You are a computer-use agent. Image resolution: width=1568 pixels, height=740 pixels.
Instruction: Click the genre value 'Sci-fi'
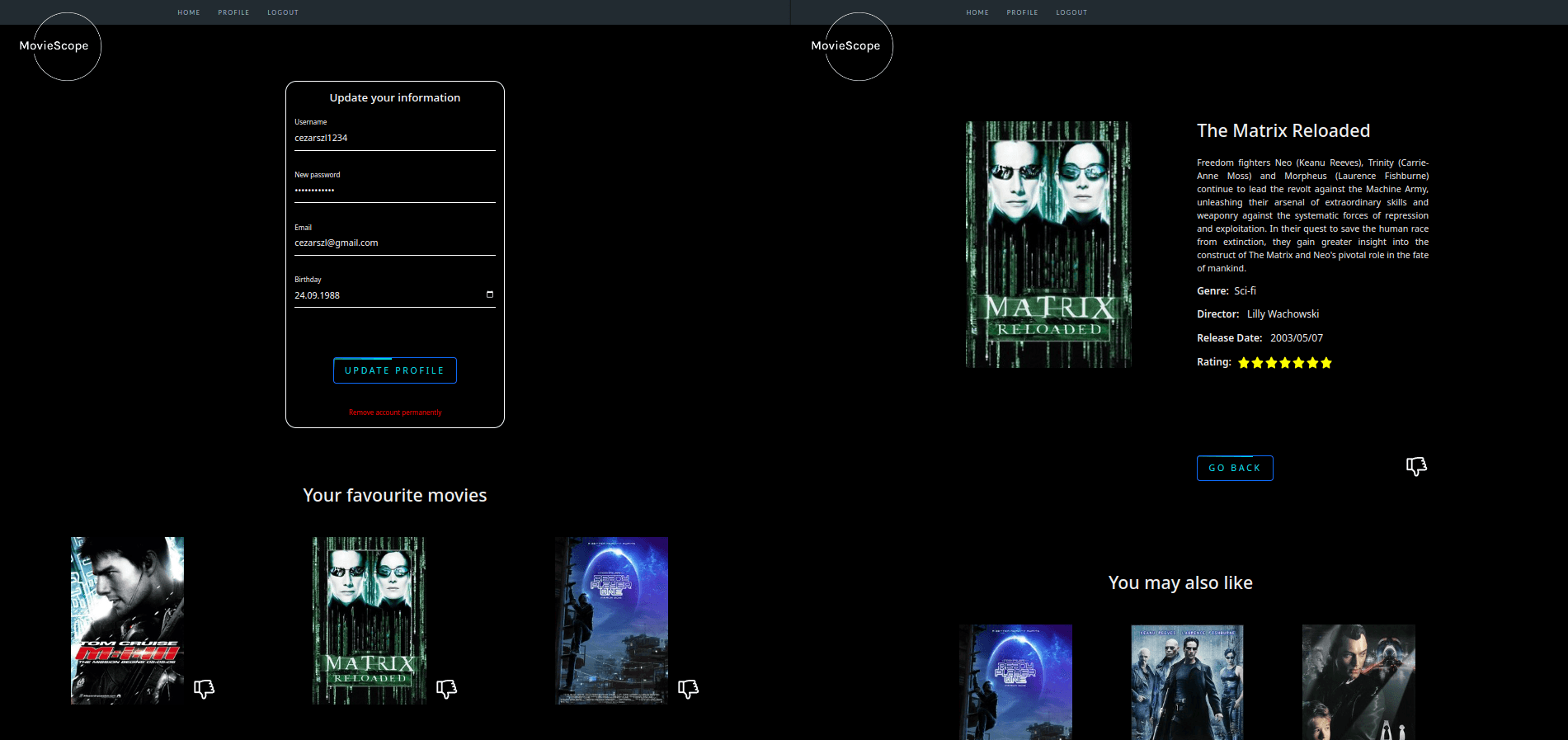coord(1245,291)
